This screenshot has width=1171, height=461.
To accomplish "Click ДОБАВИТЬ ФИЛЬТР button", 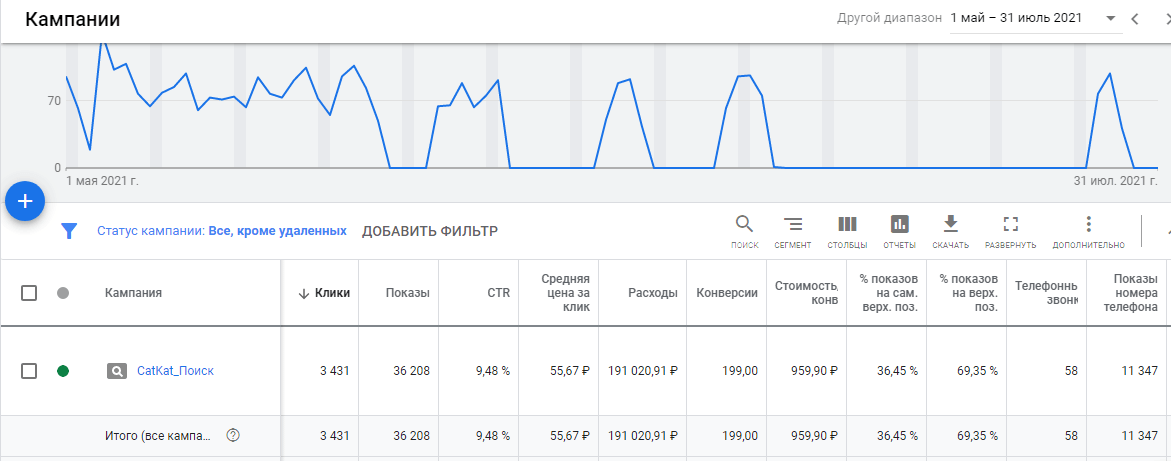I will click(429, 231).
